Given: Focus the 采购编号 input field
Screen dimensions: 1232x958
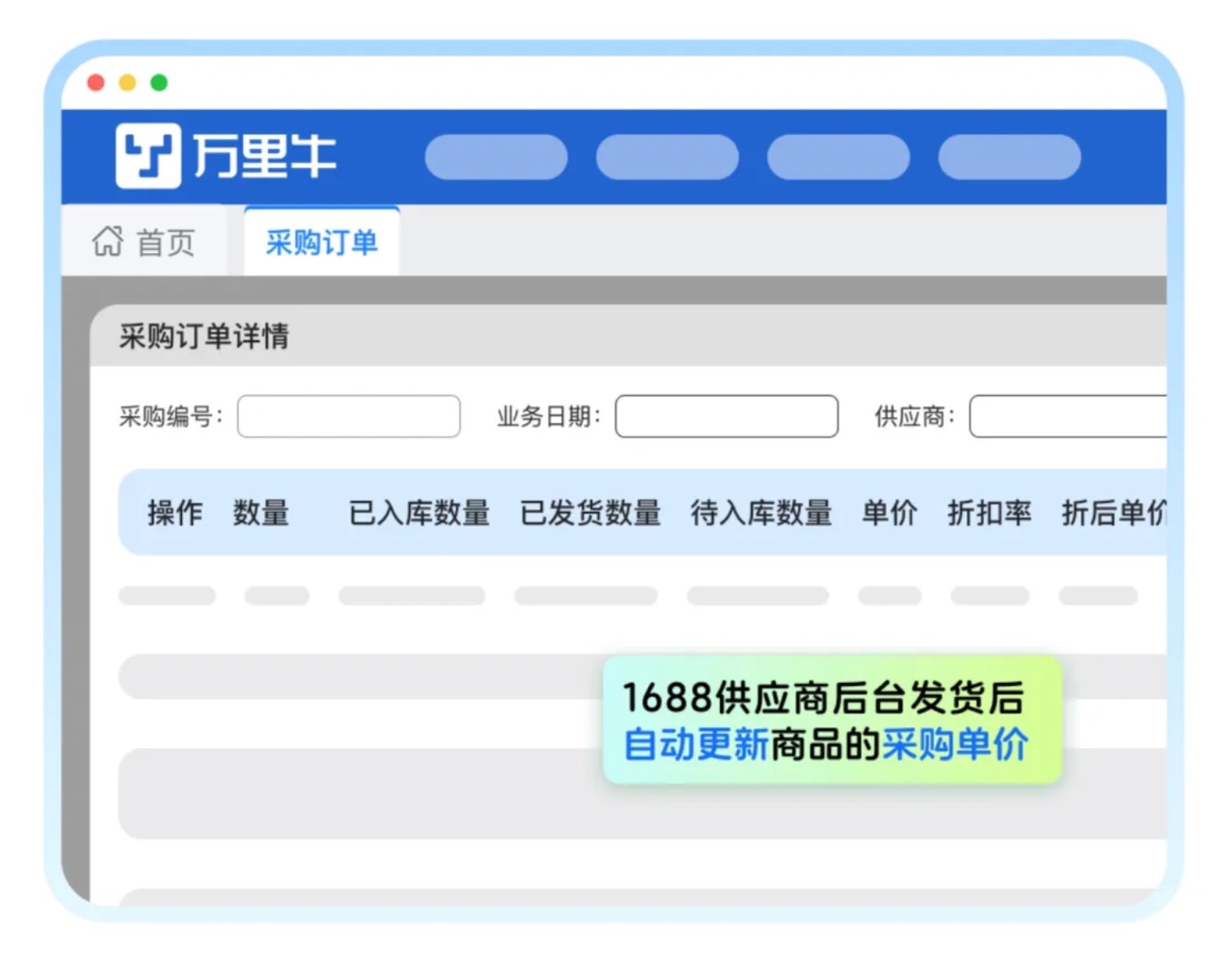Looking at the screenshot, I should pos(349,416).
